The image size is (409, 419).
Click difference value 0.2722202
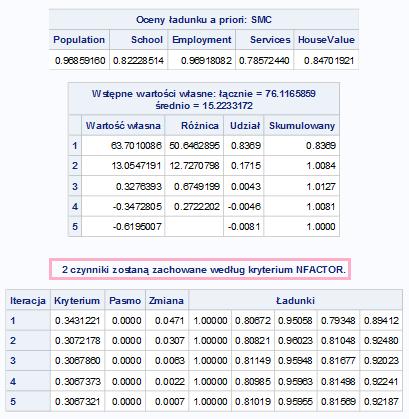197,206
